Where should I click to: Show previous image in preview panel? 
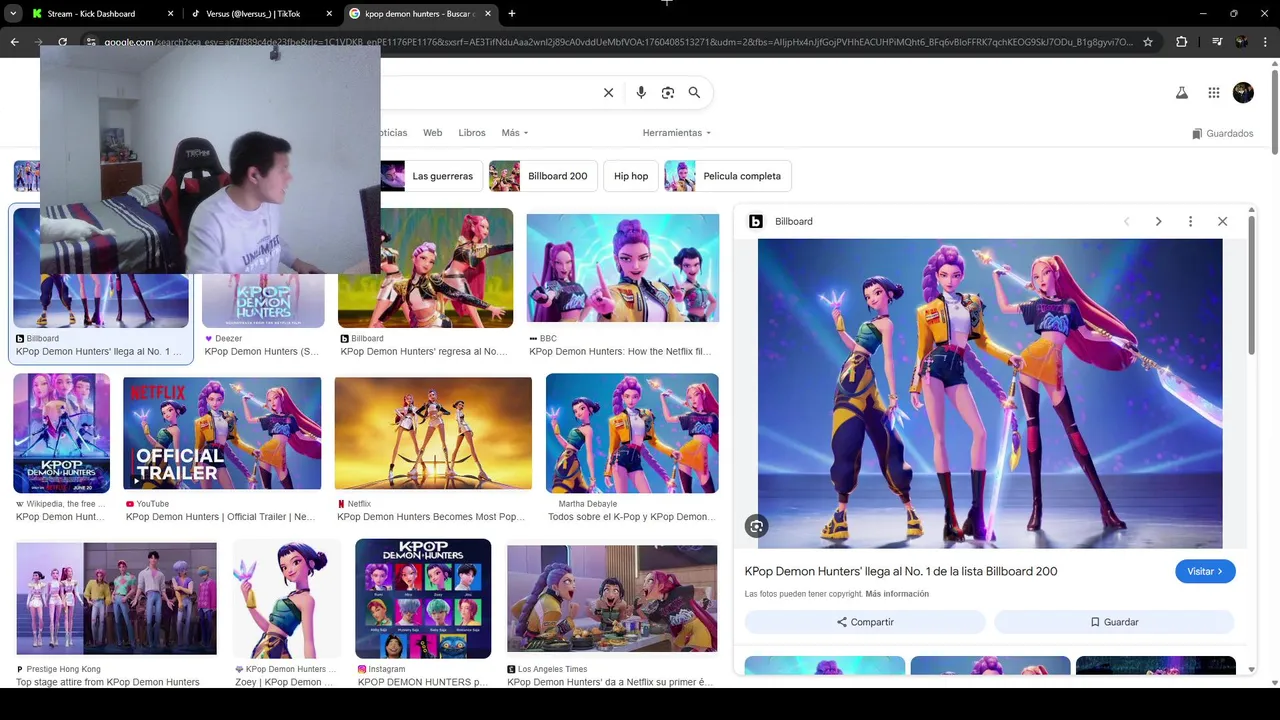pyautogui.click(x=1126, y=222)
